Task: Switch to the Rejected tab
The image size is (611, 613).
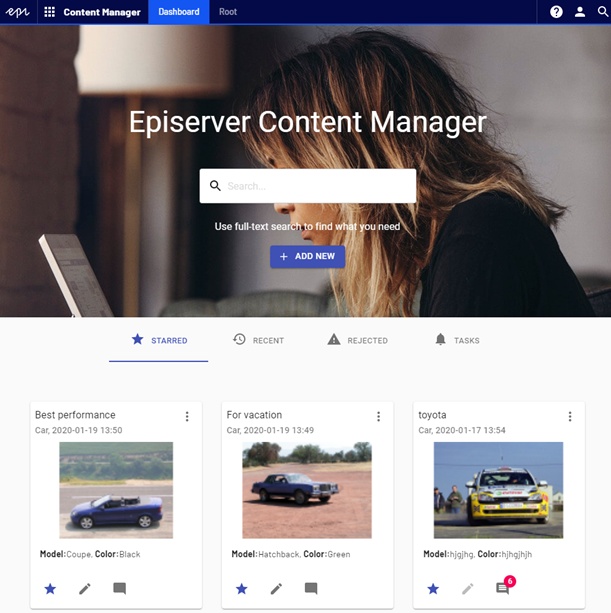Action: (x=357, y=340)
